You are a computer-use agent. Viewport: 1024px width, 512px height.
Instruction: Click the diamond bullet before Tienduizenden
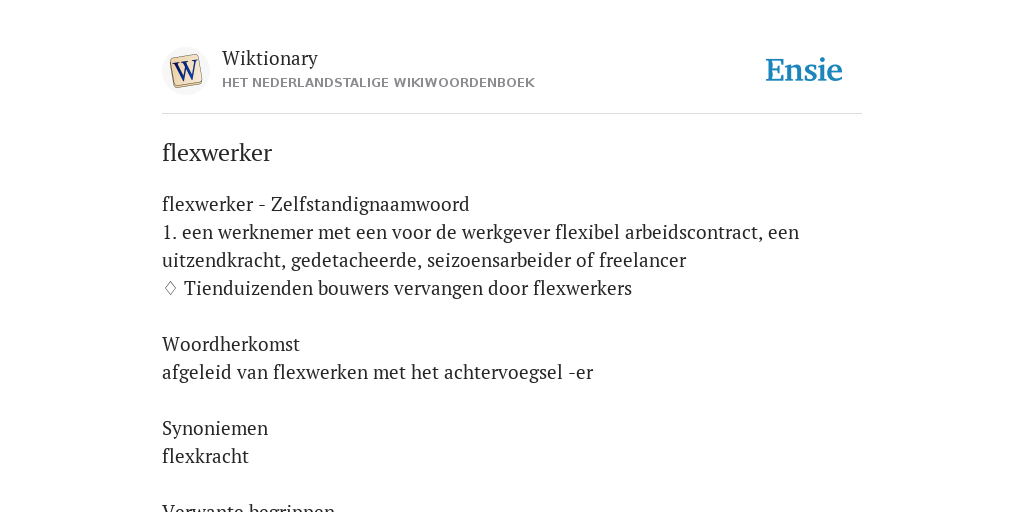tap(170, 288)
